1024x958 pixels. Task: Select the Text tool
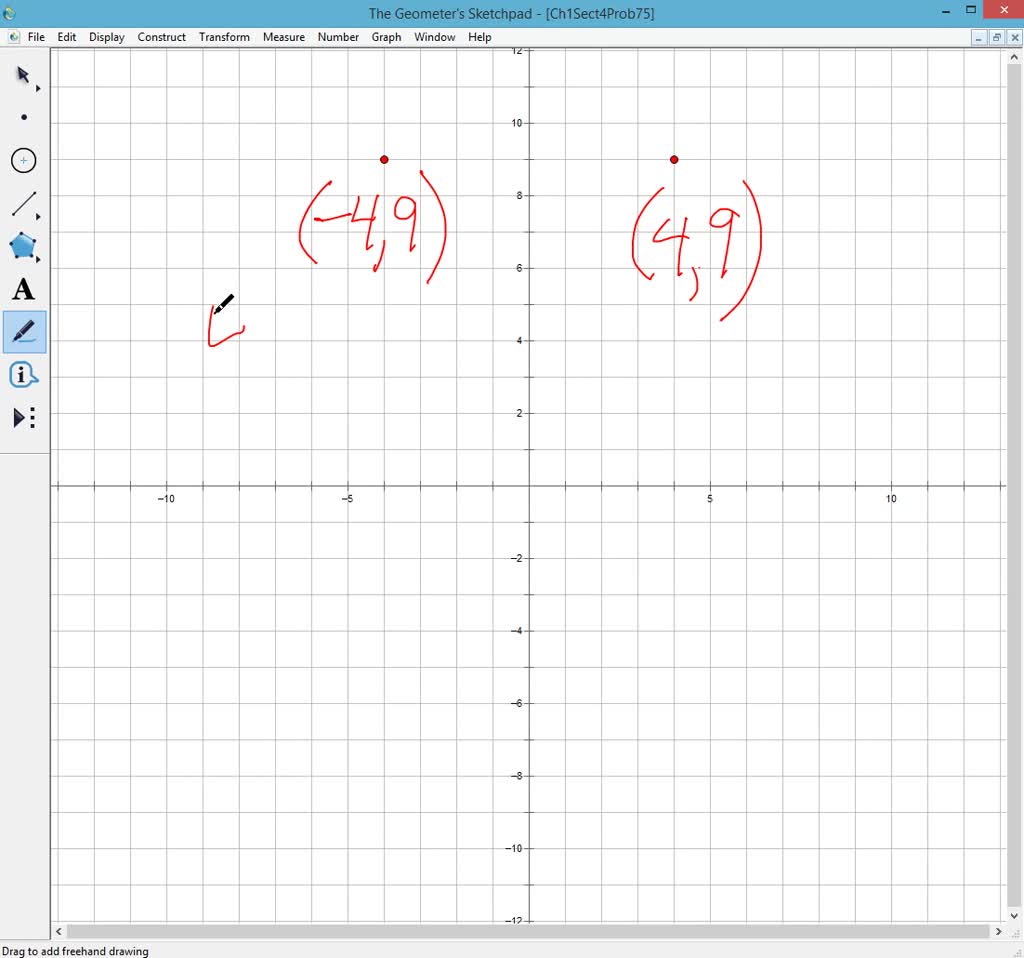click(x=22, y=289)
